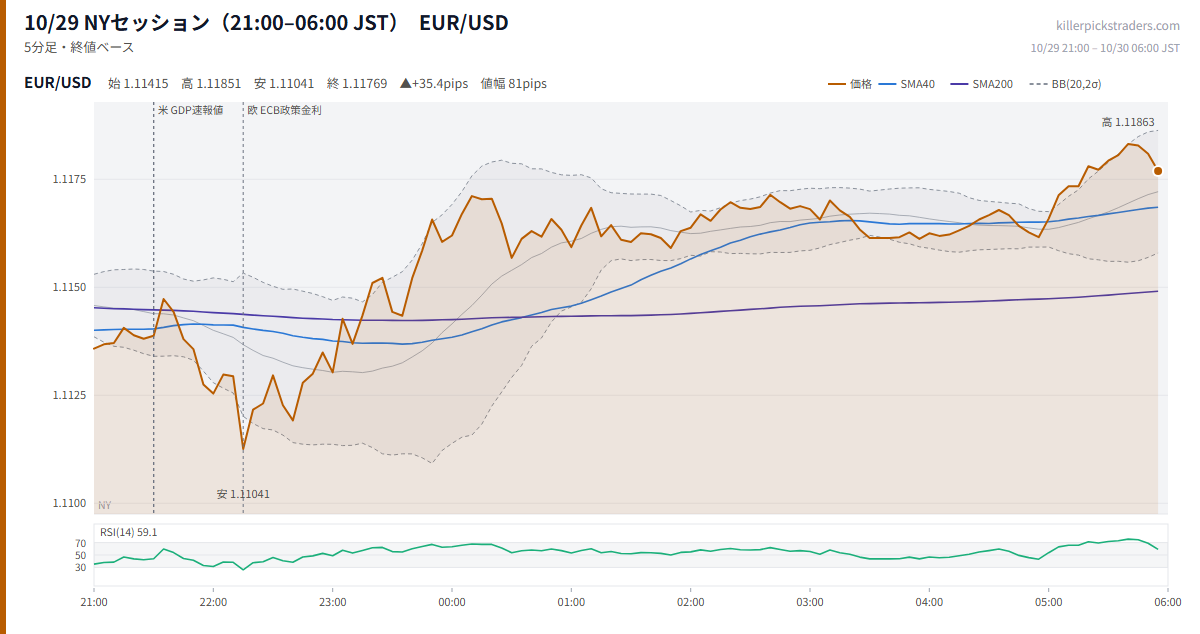Click the '安 1.11041' annotation under the price low

coord(243,494)
